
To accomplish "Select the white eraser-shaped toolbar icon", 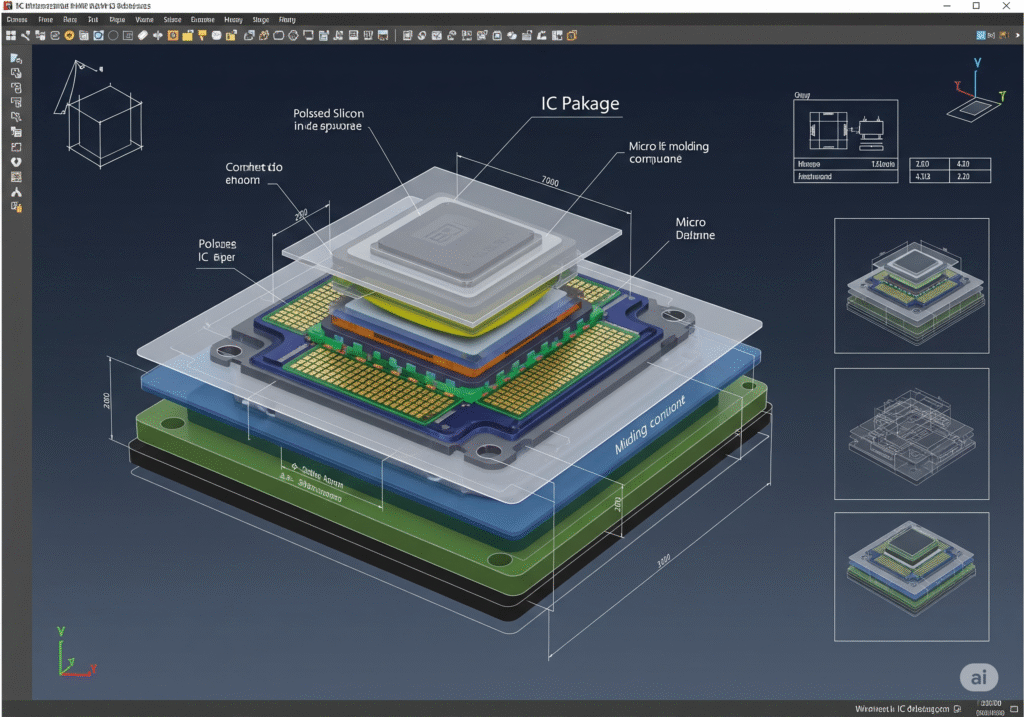I will (x=142, y=36).
